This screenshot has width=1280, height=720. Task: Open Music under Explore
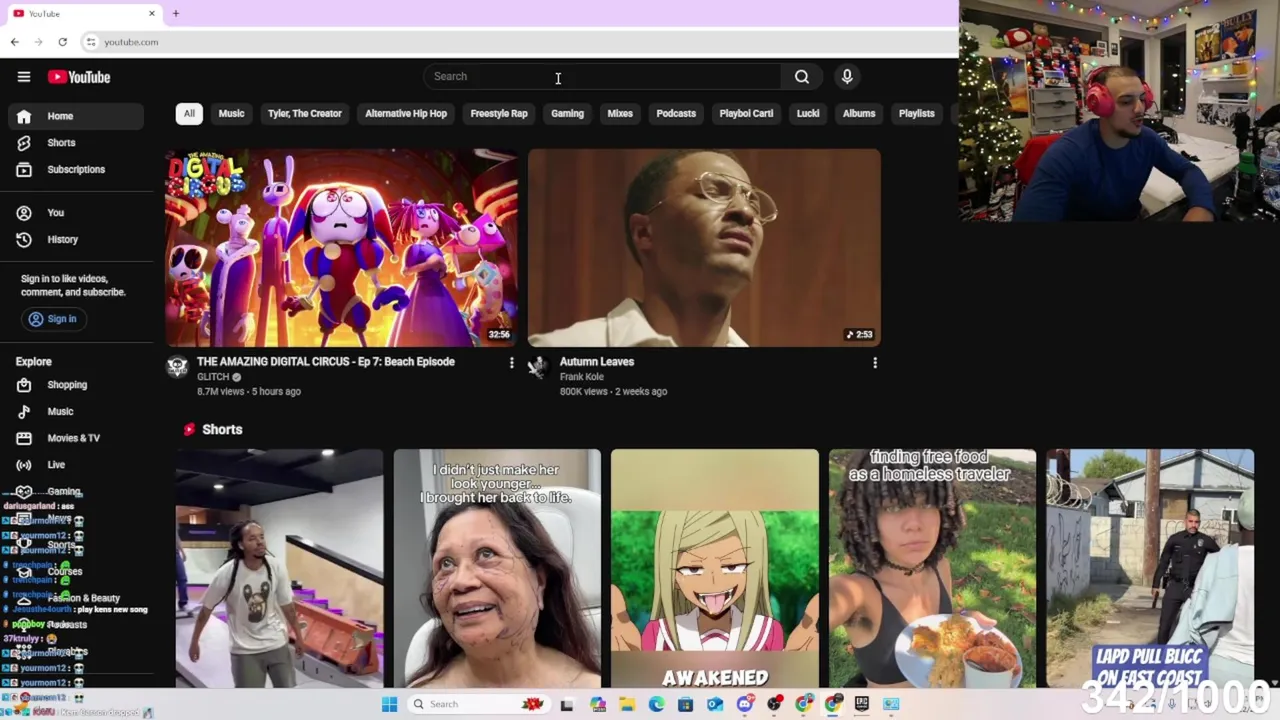point(76,412)
